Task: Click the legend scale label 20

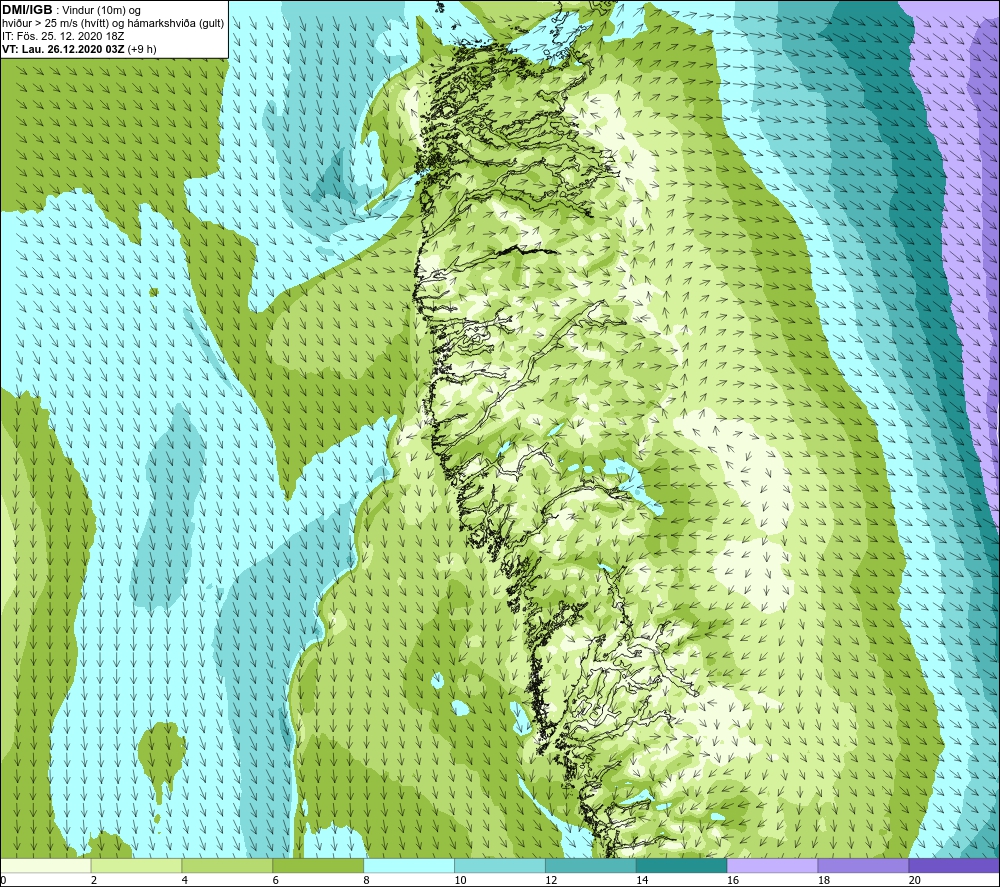Action: click(x=915, y=880)
